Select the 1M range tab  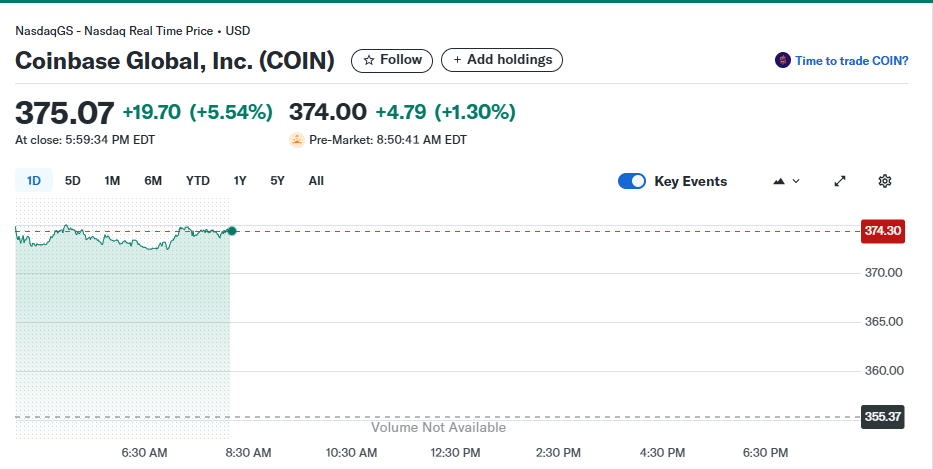click(112, 180)
